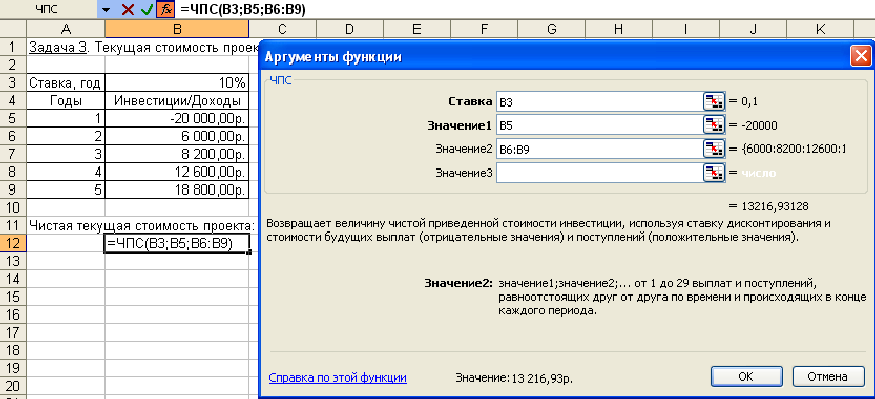Open the name box dropdown arrow
This screenshot has width=875, height=399.
pyautogui.click(x=106, y=9)
